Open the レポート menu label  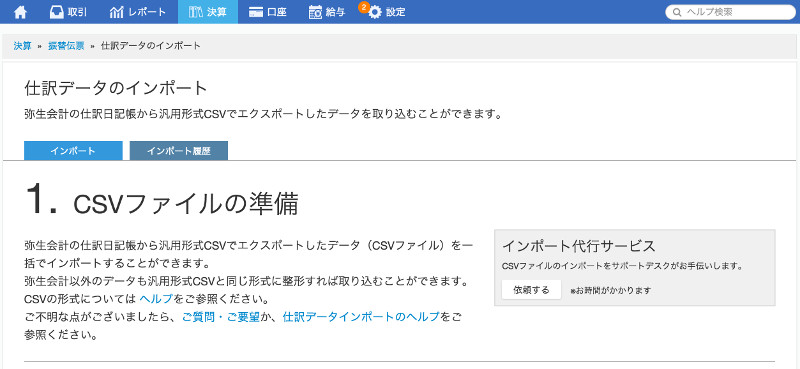tap(147, 12)
